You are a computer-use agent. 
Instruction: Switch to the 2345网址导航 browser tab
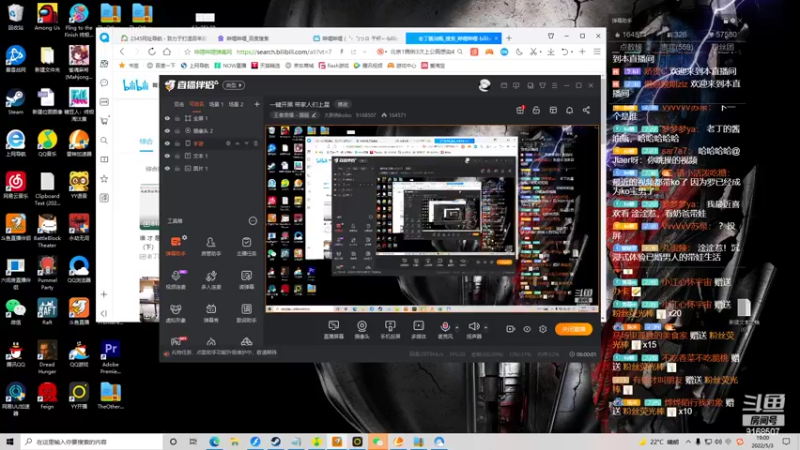(164, 38)
